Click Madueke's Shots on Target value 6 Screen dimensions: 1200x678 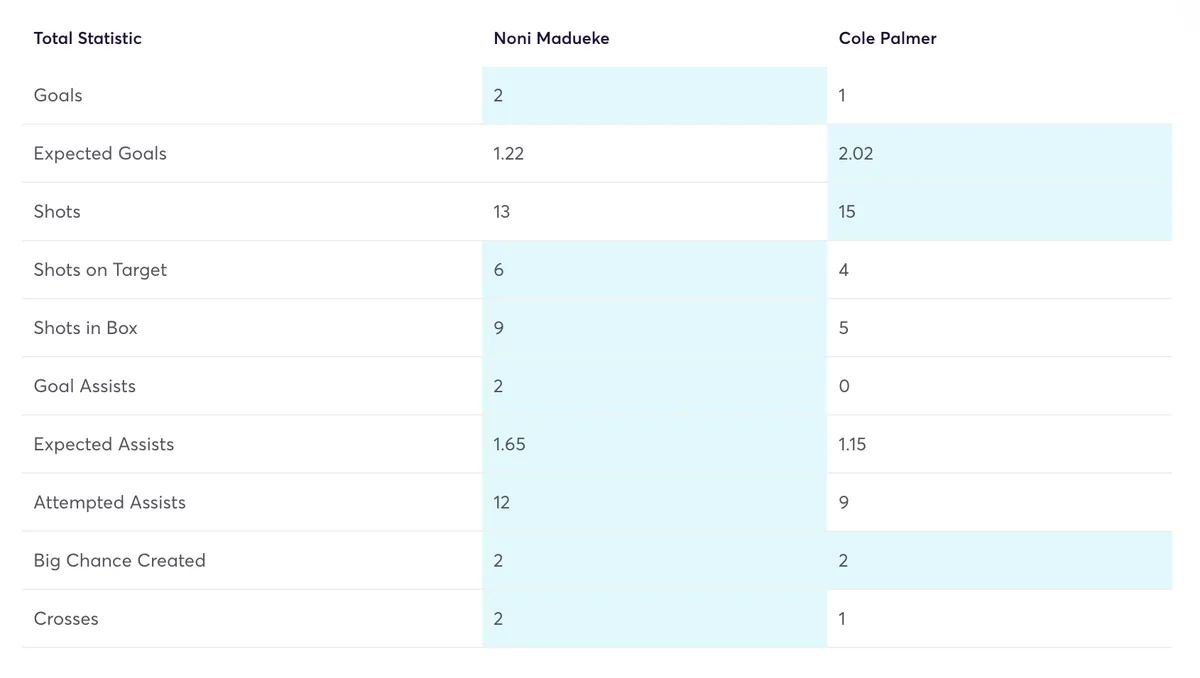pyautogui.click(x=499, y=270)
